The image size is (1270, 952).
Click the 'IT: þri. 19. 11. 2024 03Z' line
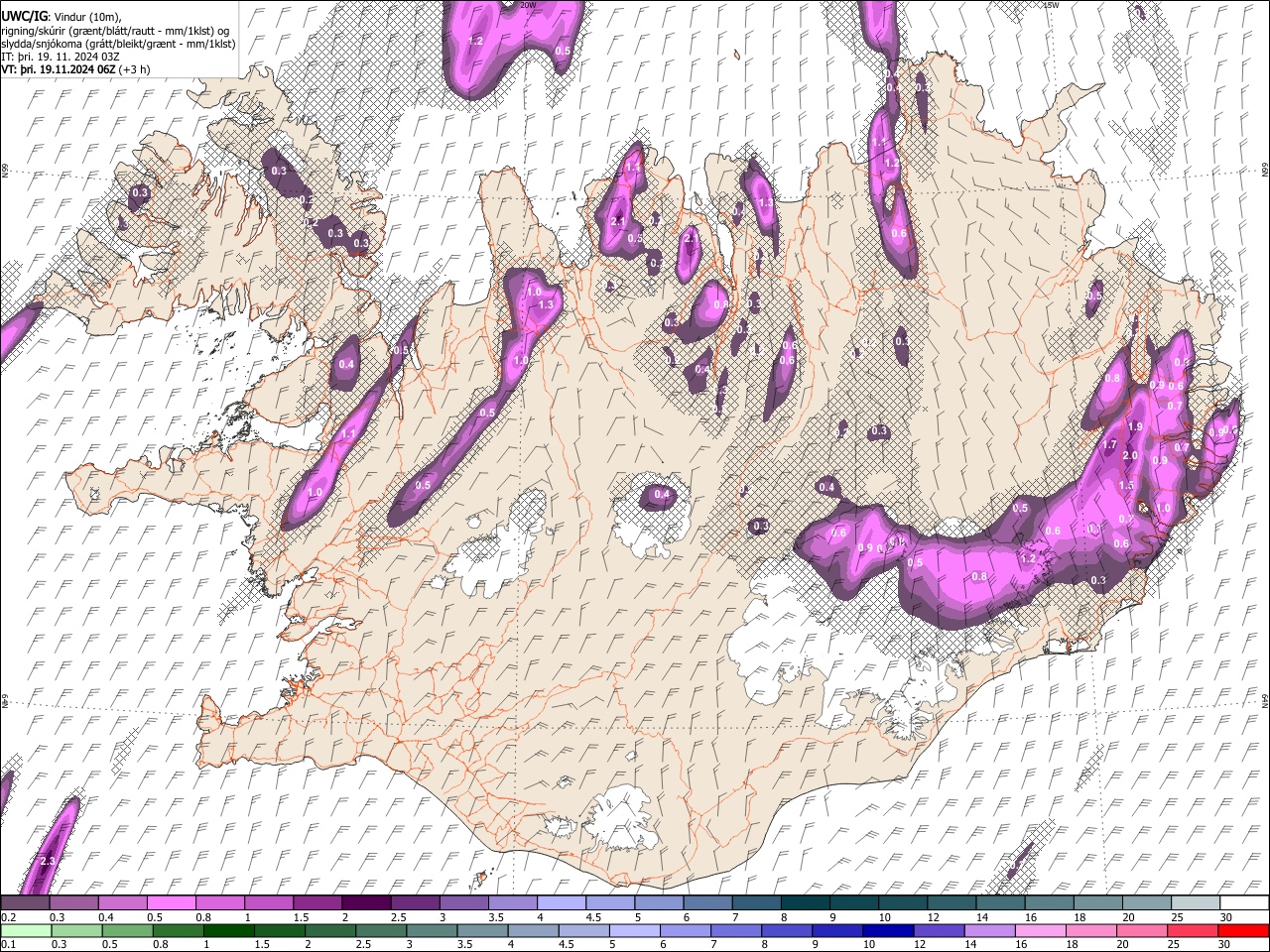(x=61, y=57)
